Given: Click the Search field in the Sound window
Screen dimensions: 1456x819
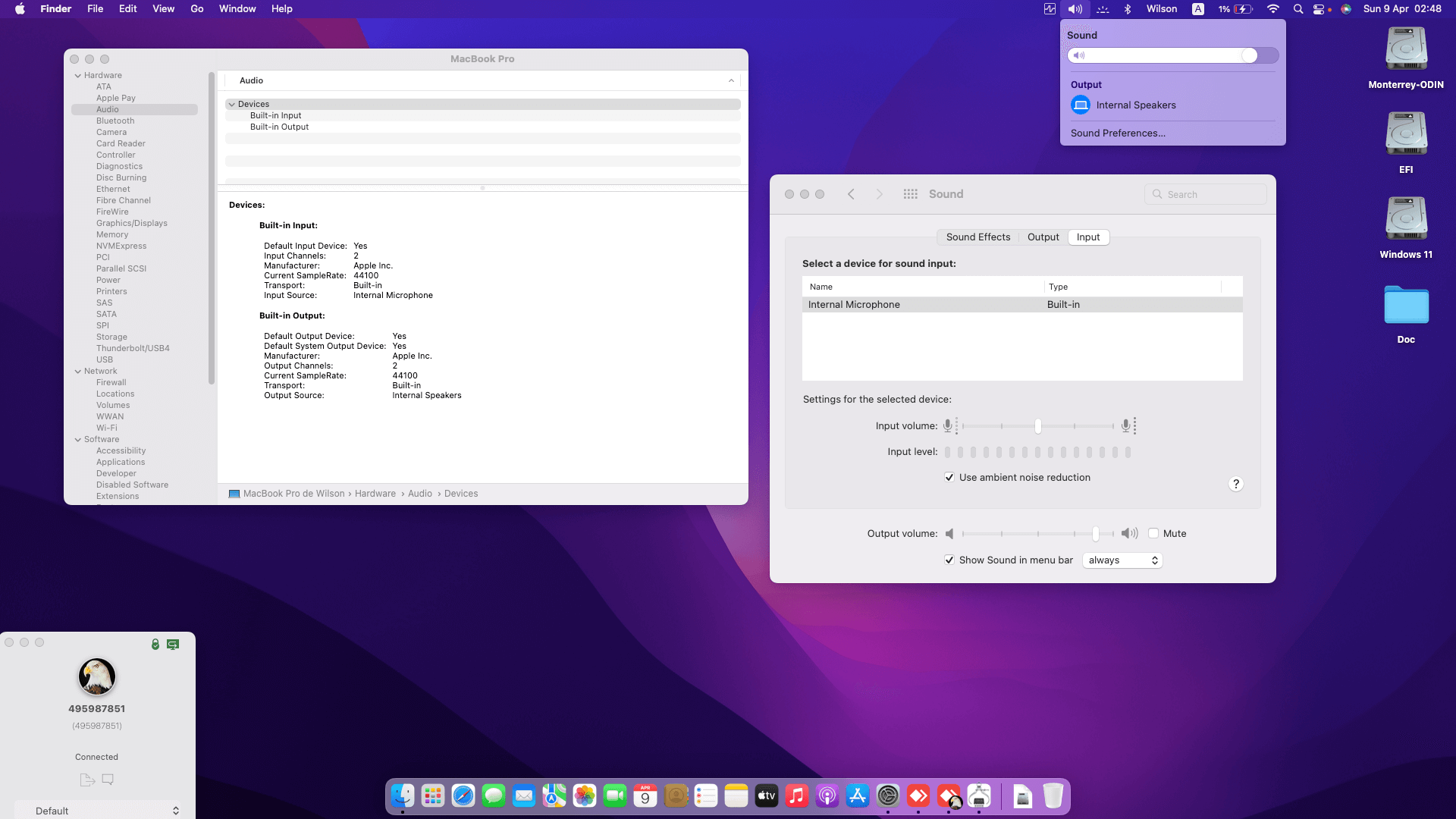Looking at the screenshot, I should 1205,194.
